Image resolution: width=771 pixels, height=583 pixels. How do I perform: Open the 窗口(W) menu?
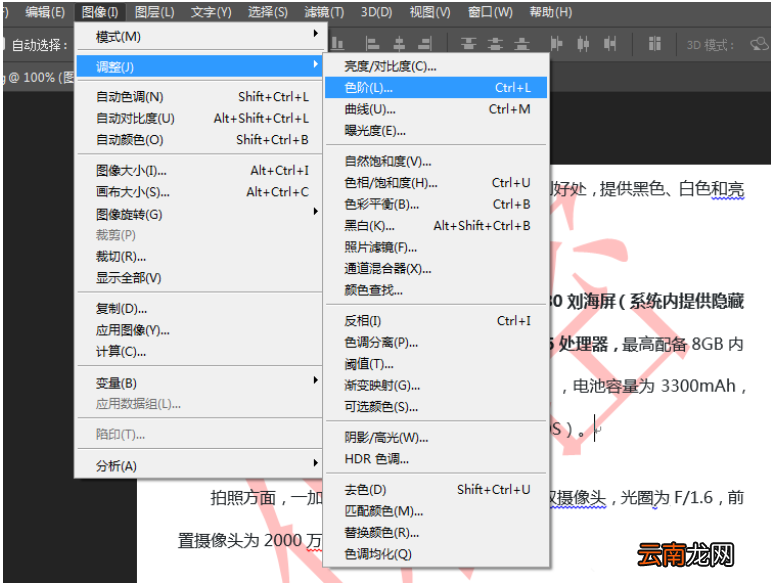click(x=490, y=12)
